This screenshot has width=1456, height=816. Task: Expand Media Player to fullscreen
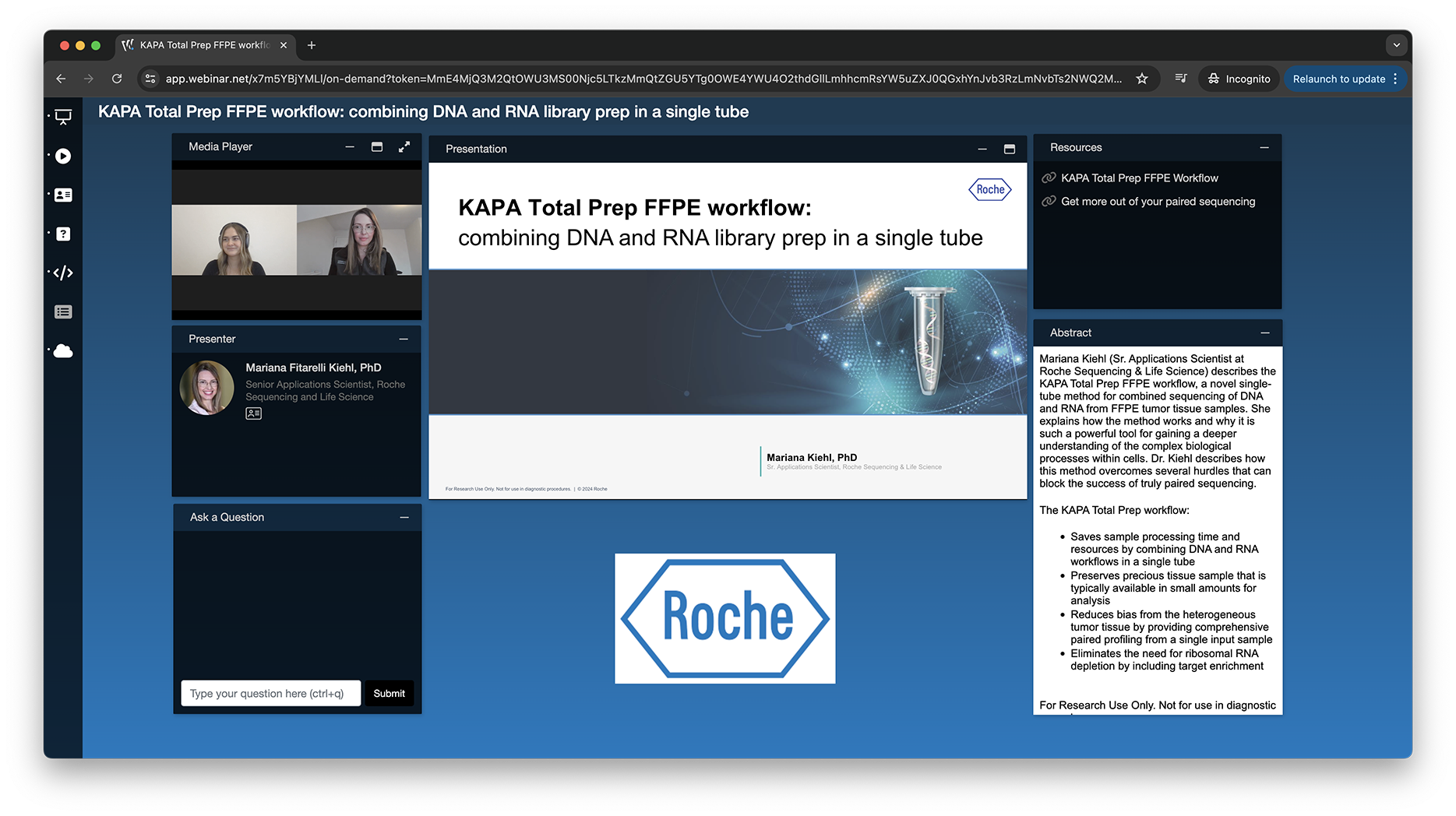404,146
